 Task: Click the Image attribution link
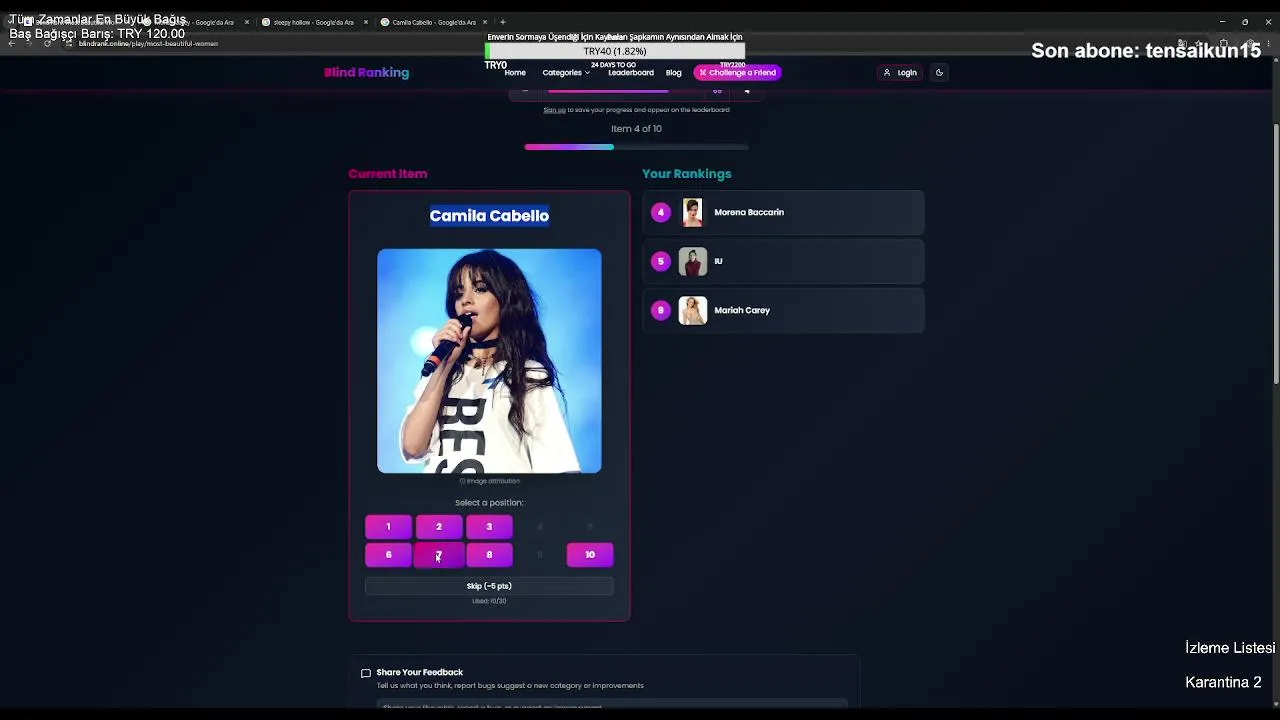tap(489, 481)
